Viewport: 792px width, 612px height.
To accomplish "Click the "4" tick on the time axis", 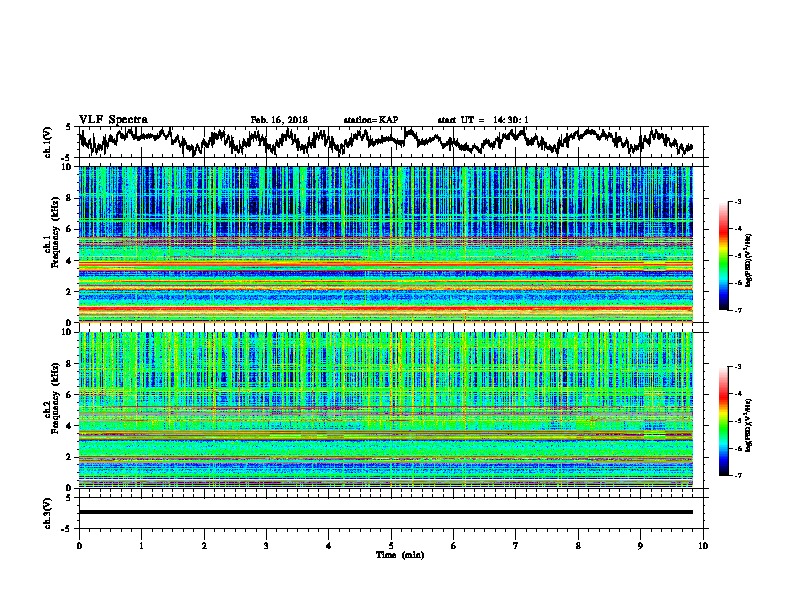I will pos(328,546).
